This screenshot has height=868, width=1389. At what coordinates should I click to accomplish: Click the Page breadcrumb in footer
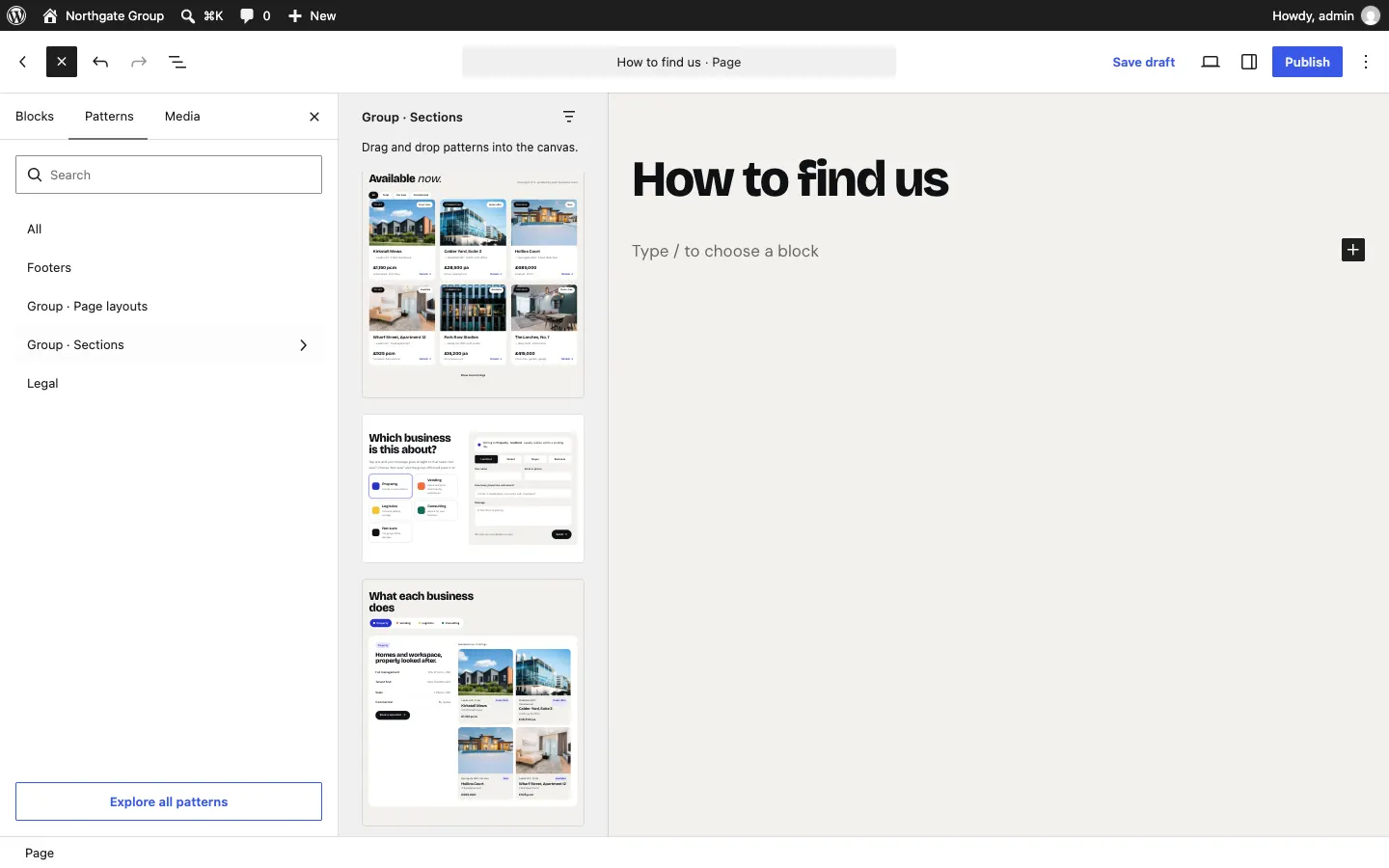(x=40, y=854)
